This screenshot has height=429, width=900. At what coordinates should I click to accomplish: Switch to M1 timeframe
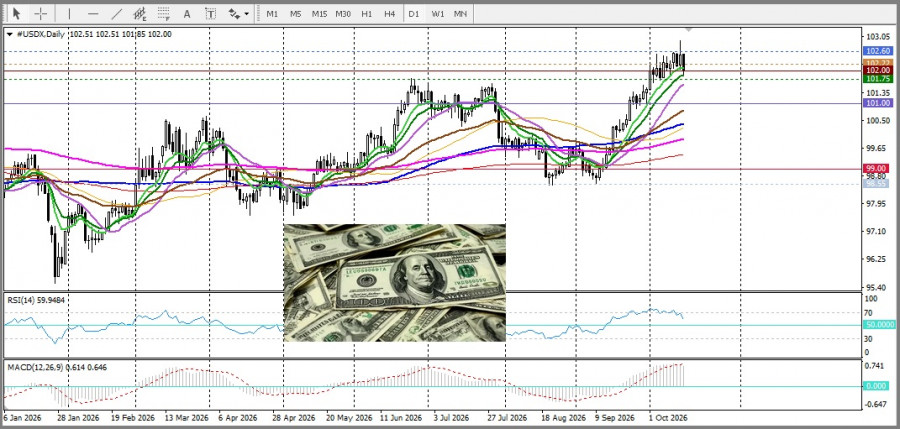click(x=272, y=13)
